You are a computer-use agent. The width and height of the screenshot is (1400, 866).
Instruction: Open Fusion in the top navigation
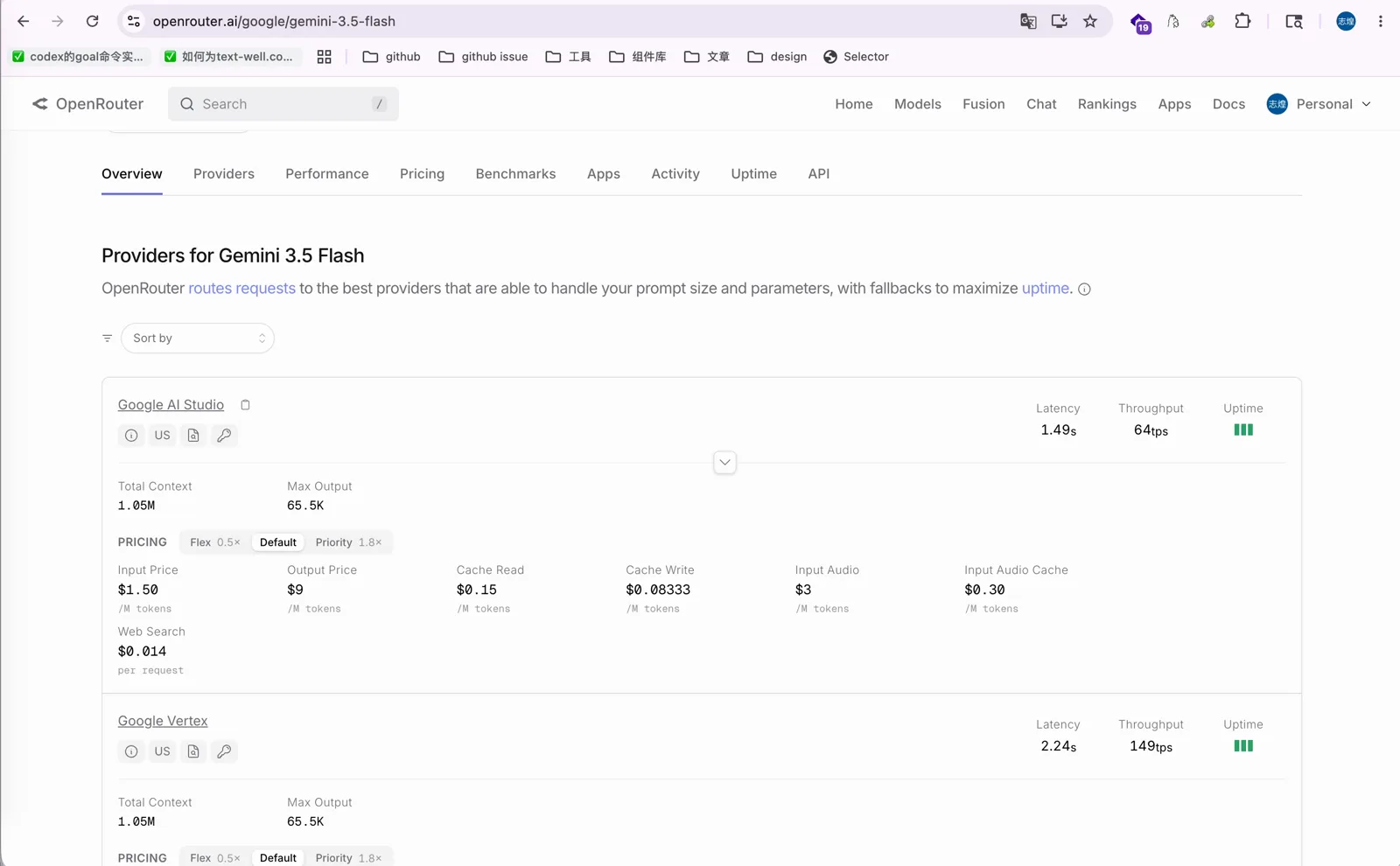[x=983, y=104]
